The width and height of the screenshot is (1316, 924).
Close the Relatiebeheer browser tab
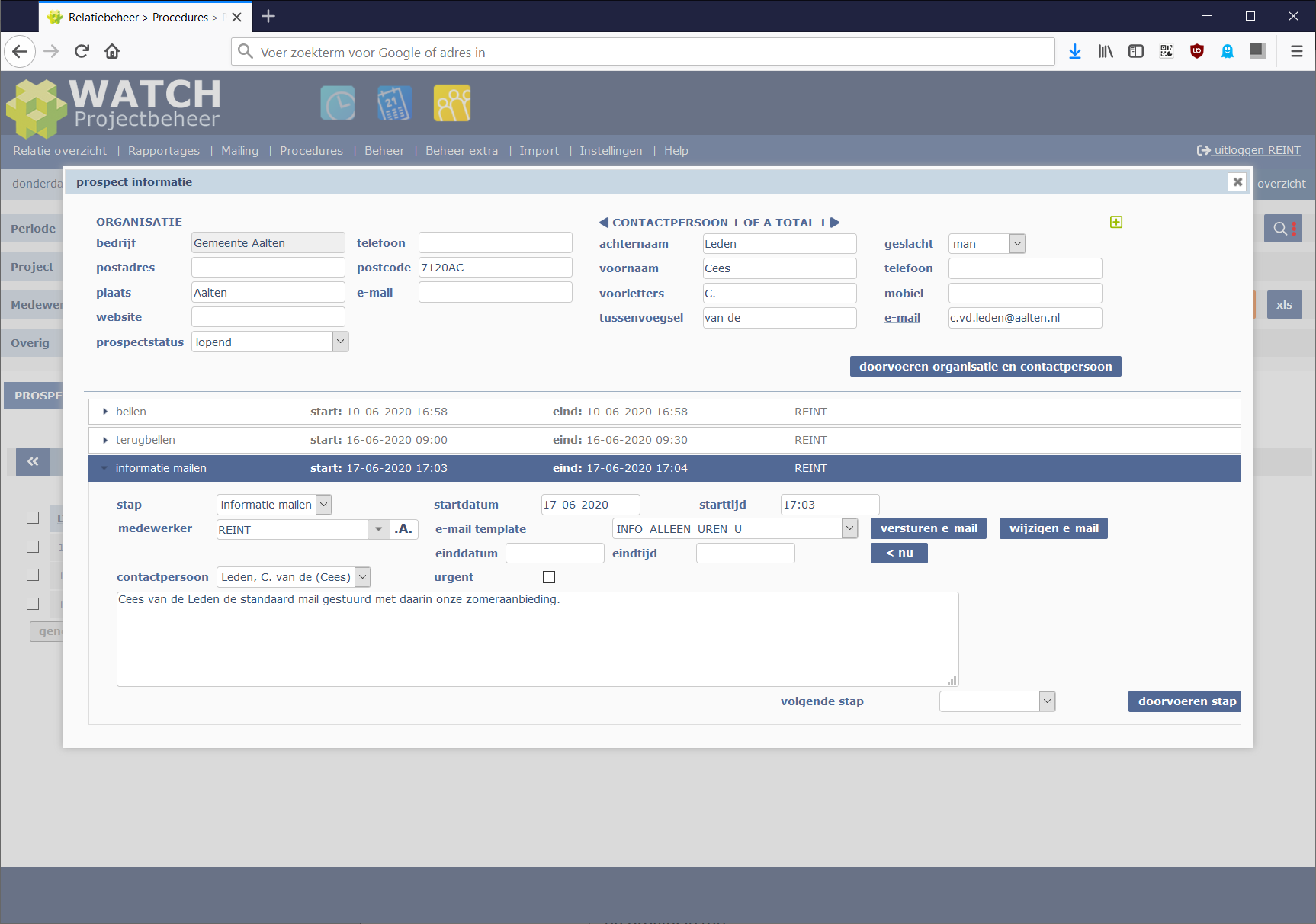pyautogui.click(x=237, y=17)
